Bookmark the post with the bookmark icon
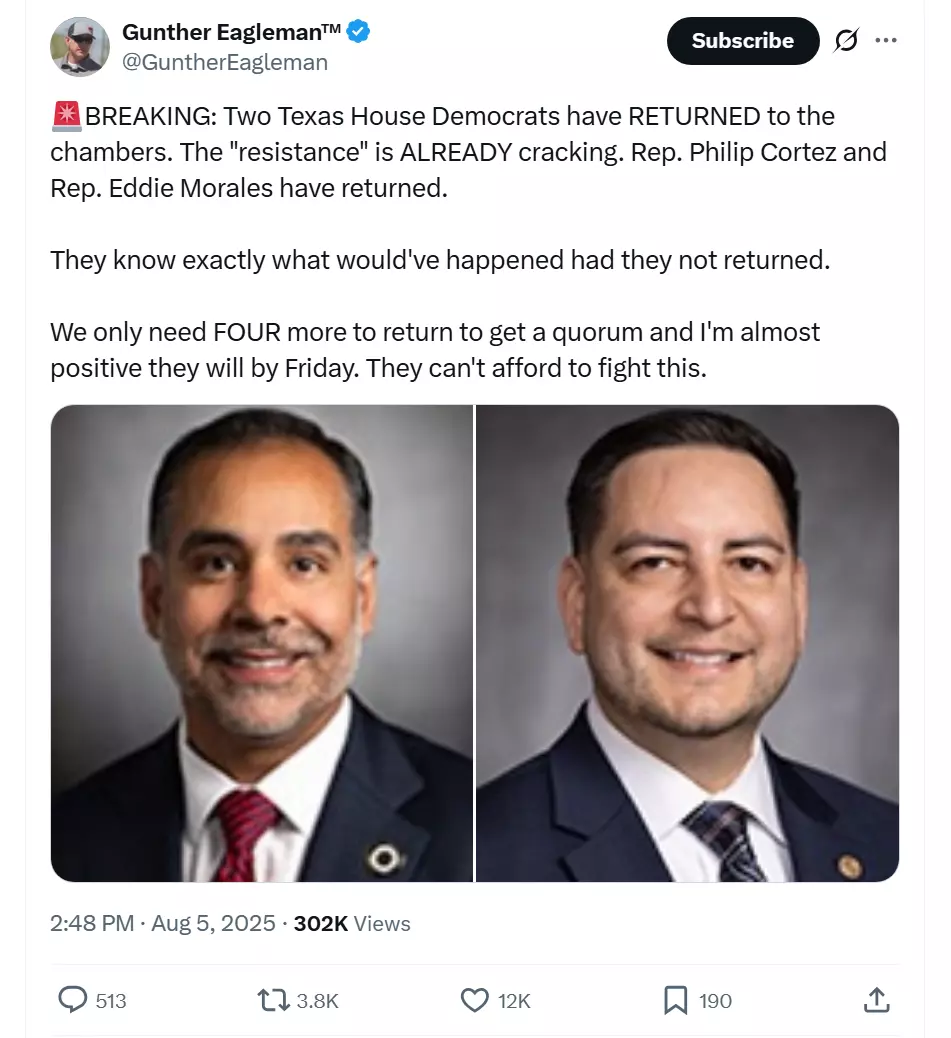Image resolution: width=951 pixels, height=1038 pixels. coord(676,1000)
